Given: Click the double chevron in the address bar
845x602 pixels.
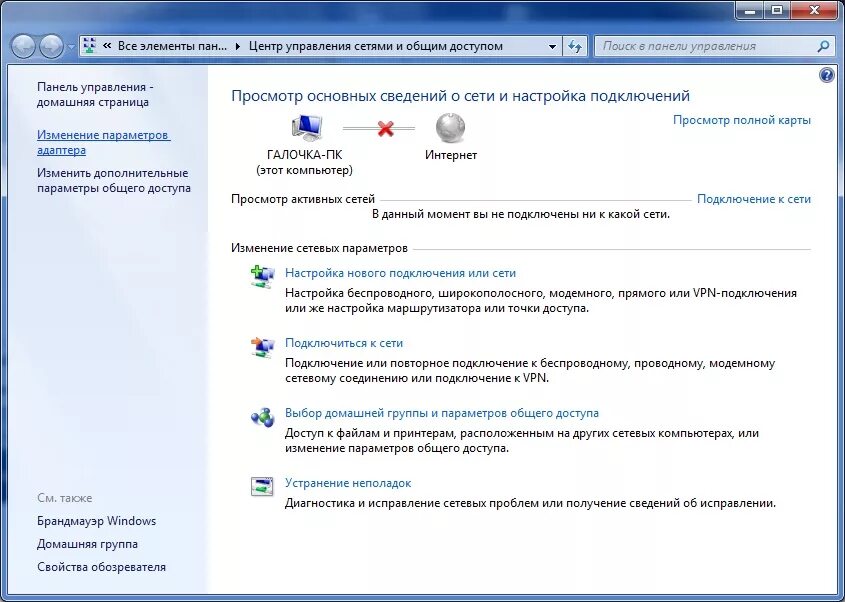Looking at the screenshot, I should click(107, 46).
